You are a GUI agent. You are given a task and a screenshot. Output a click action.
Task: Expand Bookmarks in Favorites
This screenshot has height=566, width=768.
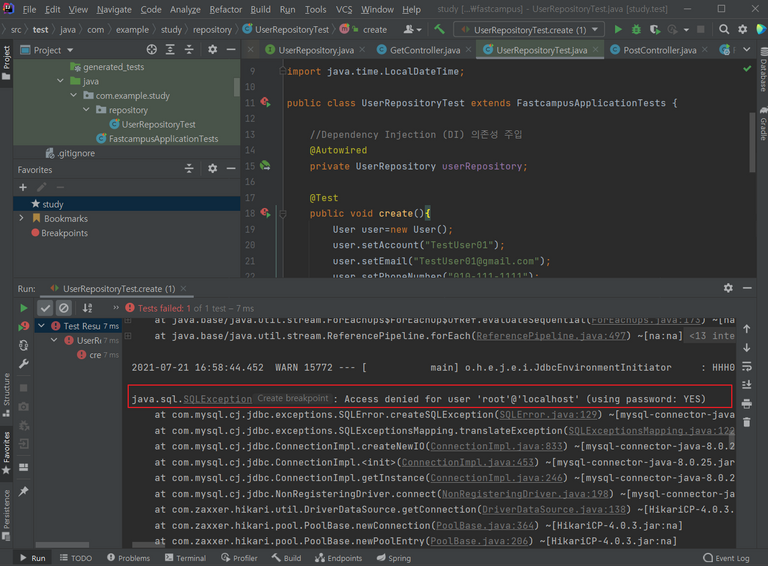click(x=22, y=218)
